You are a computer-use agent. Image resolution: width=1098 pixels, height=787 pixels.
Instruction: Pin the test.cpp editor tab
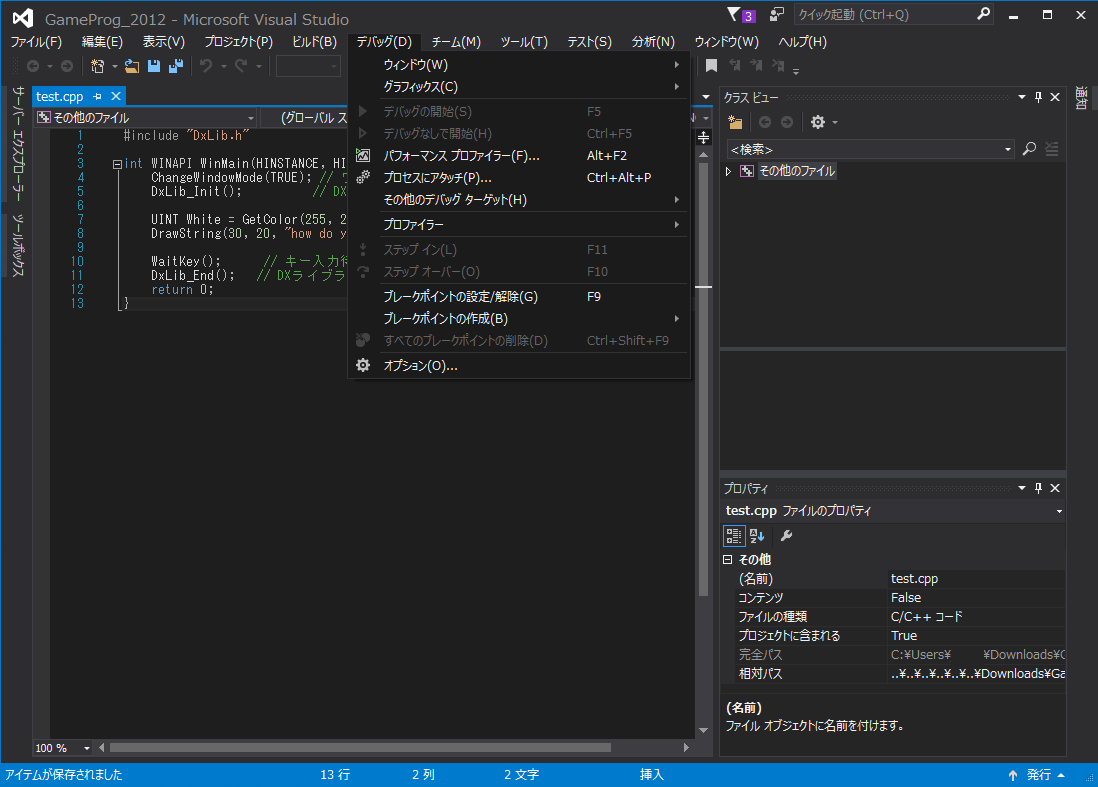tap(98, 96)
